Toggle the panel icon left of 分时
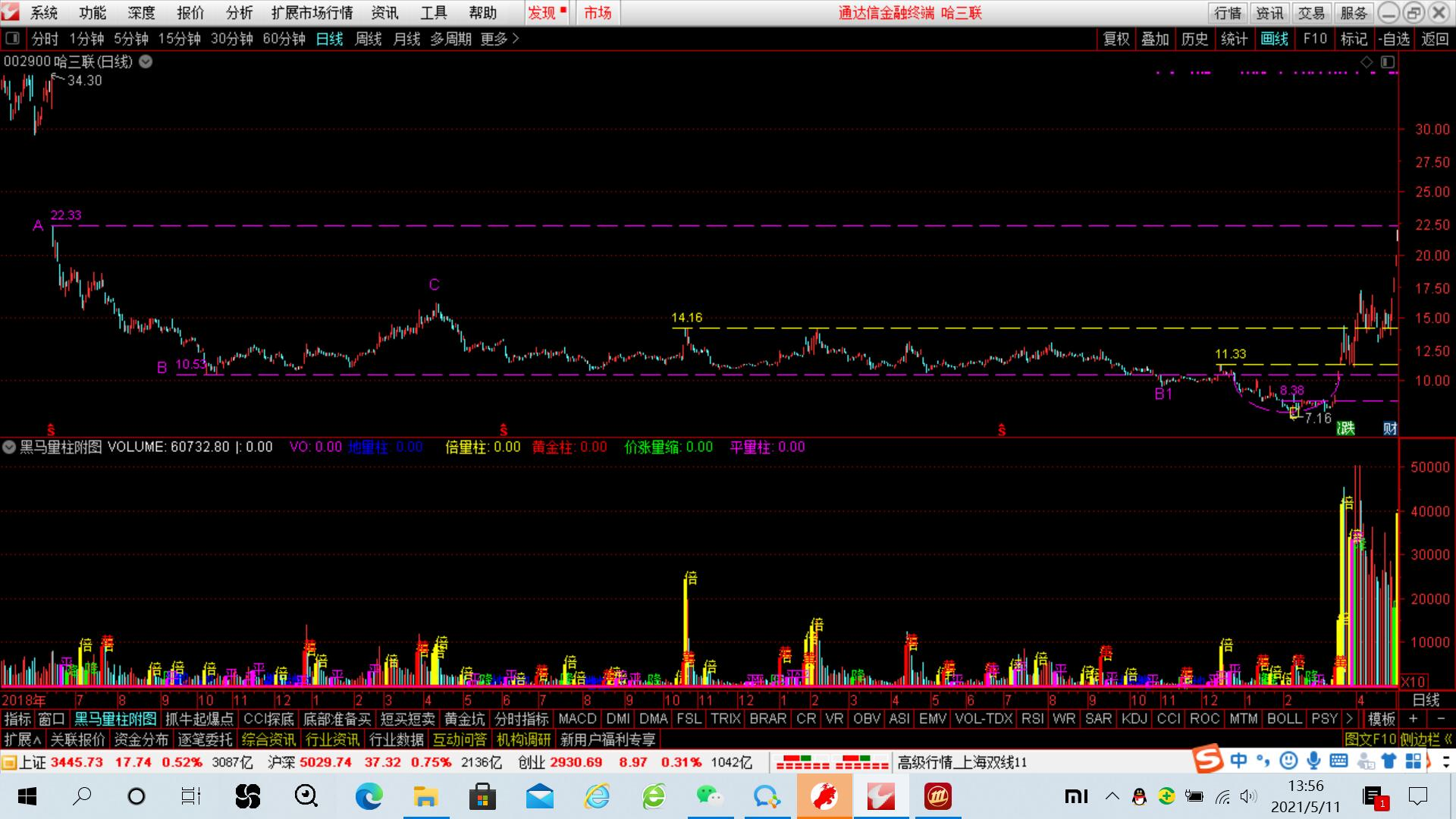The image size is (1456, 819). [x=12, y=39]
